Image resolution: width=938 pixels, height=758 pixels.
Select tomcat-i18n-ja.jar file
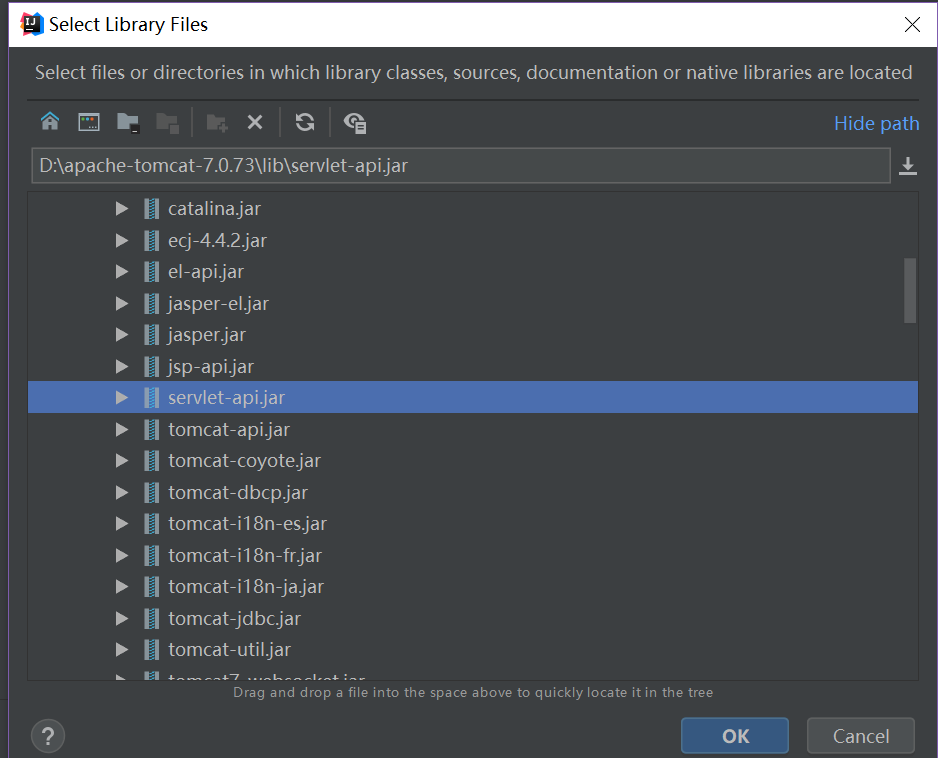click(246, 587)
